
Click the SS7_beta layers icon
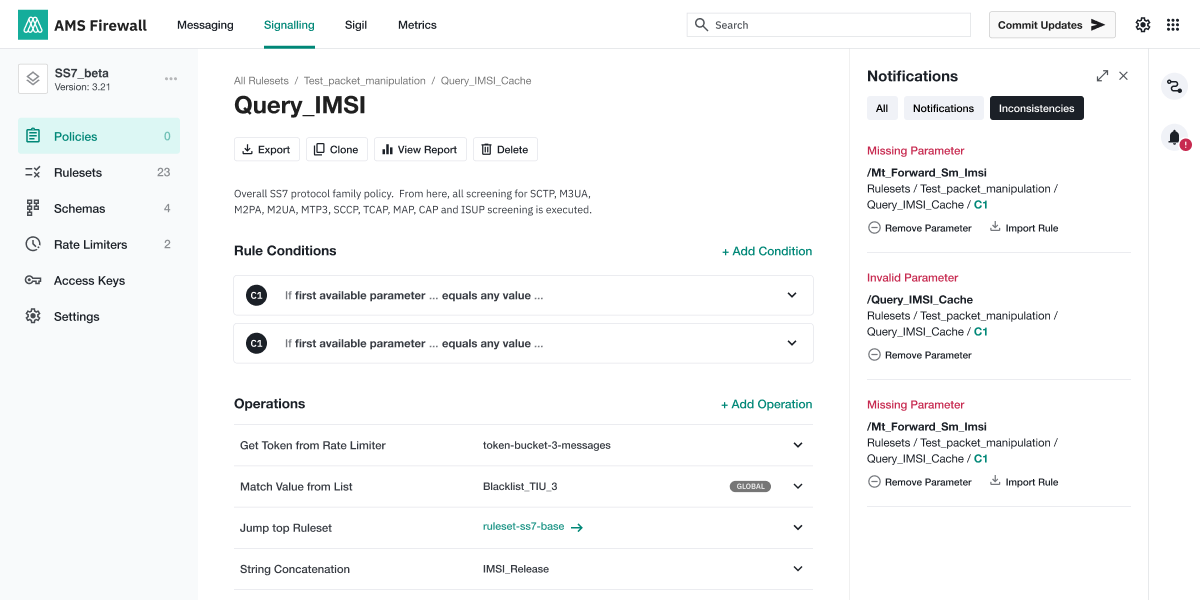point(33,79)
